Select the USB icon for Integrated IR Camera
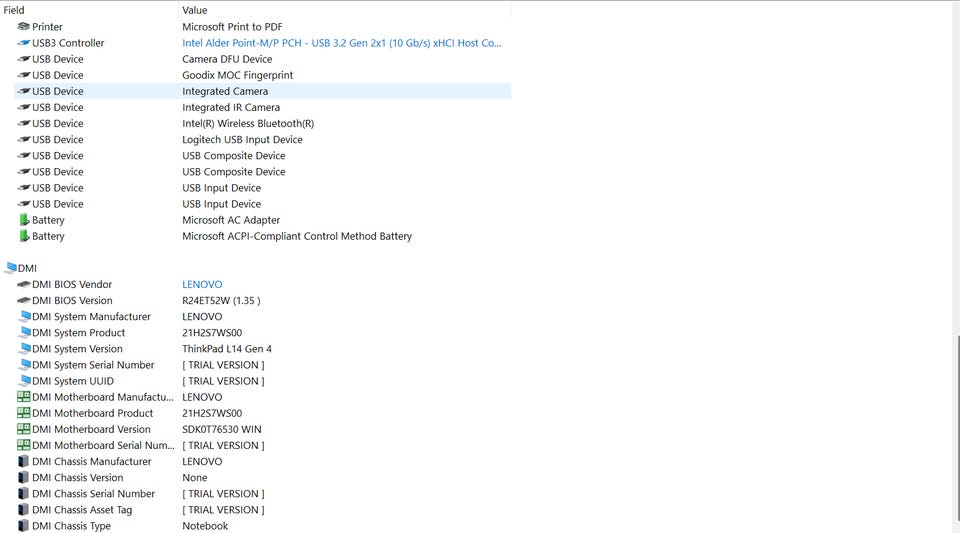Screen dimensions: 960x533 pyautogui.click(x=23, y=107)
